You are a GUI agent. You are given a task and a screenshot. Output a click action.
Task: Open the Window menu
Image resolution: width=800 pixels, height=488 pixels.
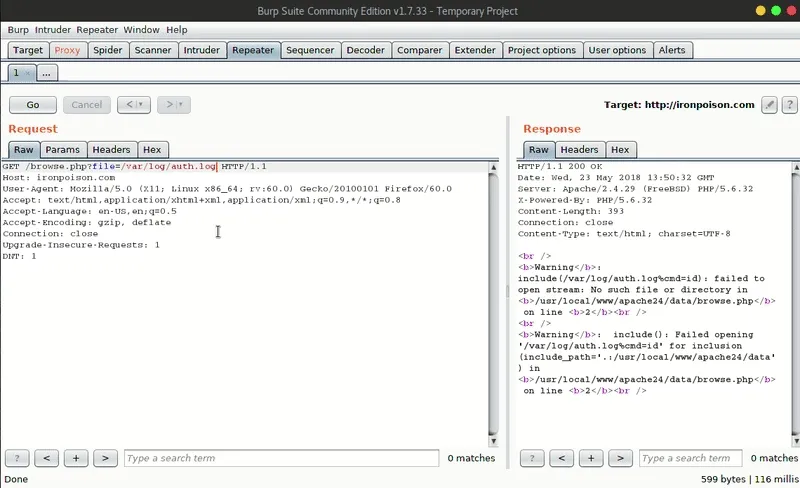tap(141, 30)
